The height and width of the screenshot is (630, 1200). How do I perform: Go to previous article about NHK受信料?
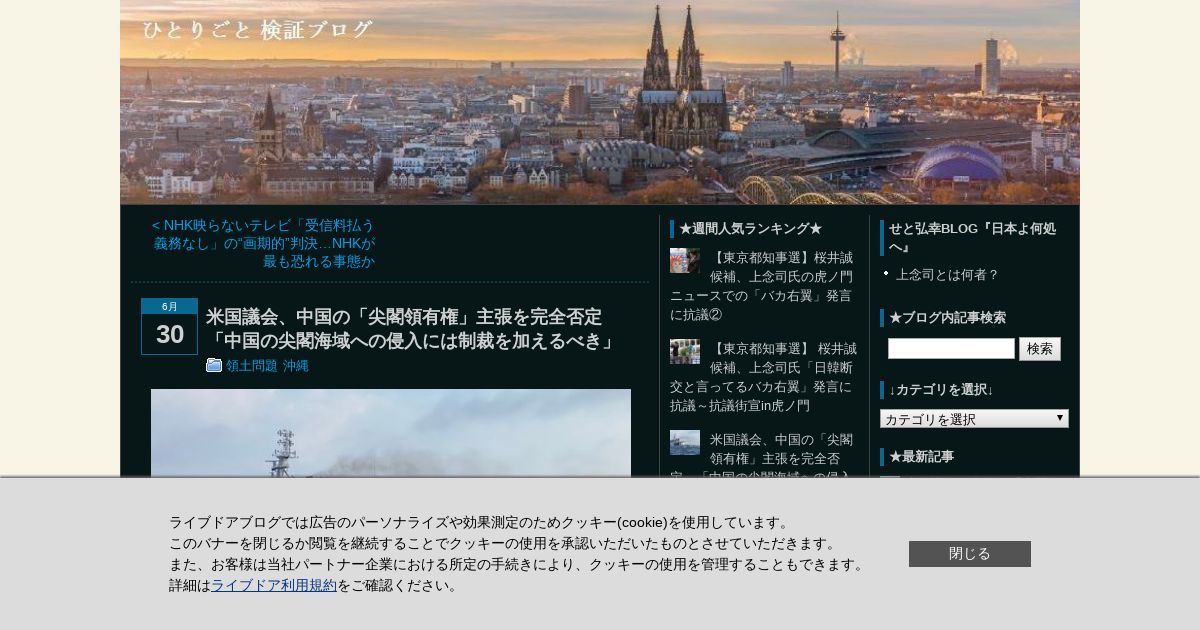coord(264,243)
